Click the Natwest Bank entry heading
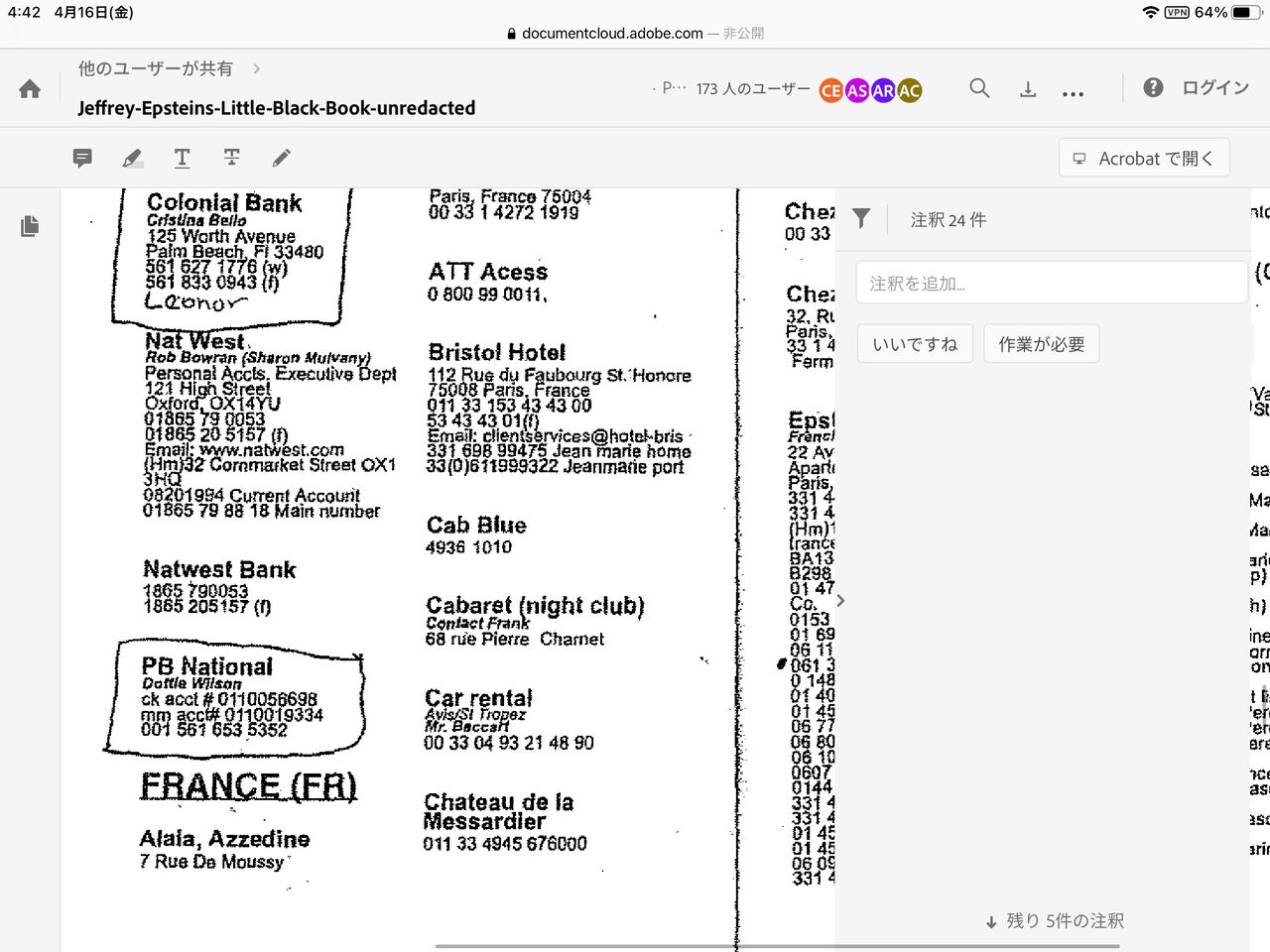 (x=219, y=569)
